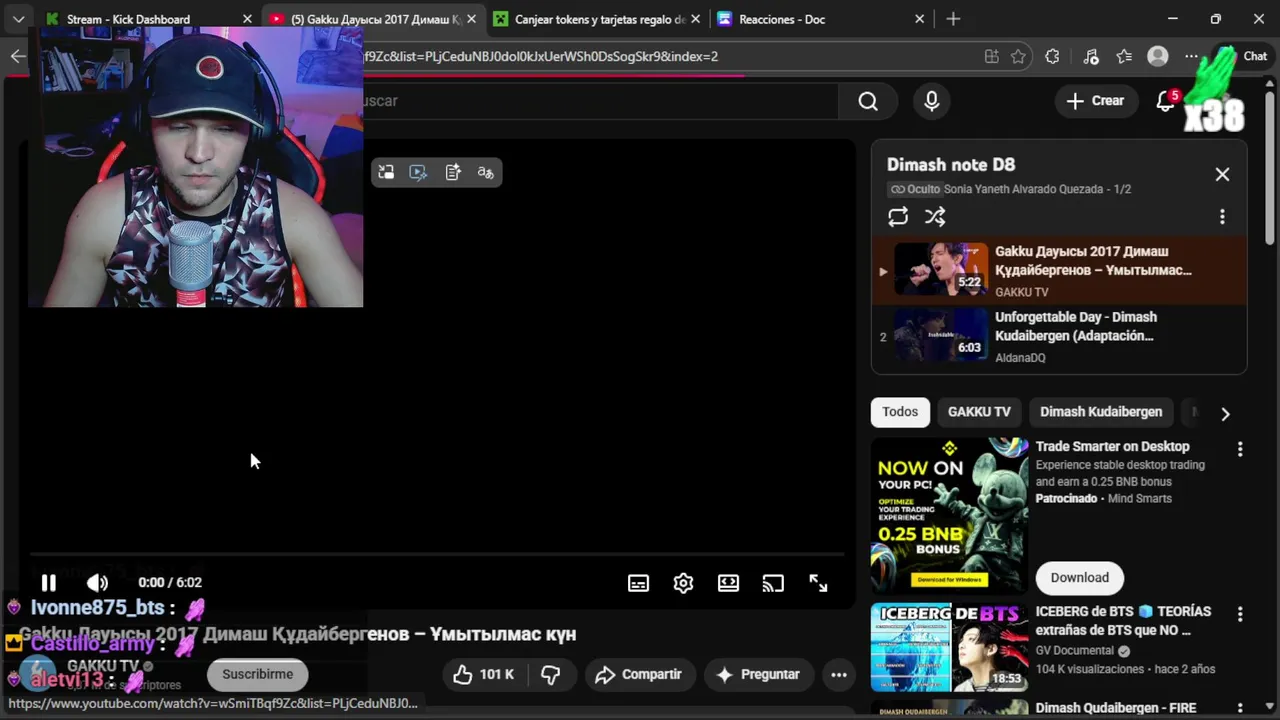Open browser settings and more menu
The height and width of the screenshot is (720, 1280).
click(1191, 57)
